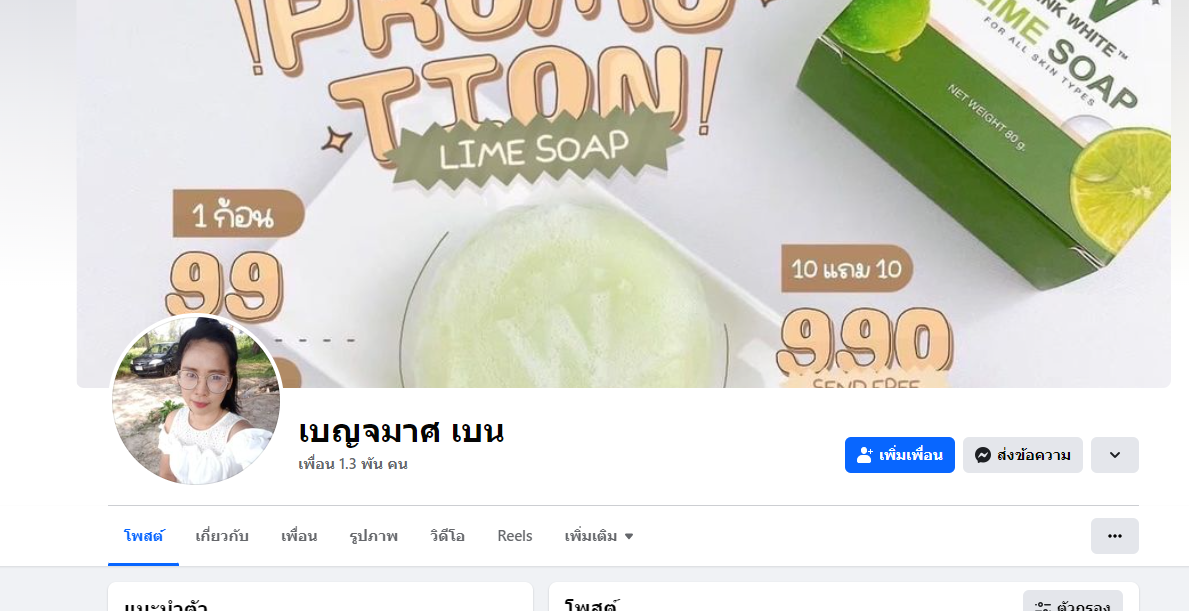
Task: Open the round profile picture
Action: (196, 400)
